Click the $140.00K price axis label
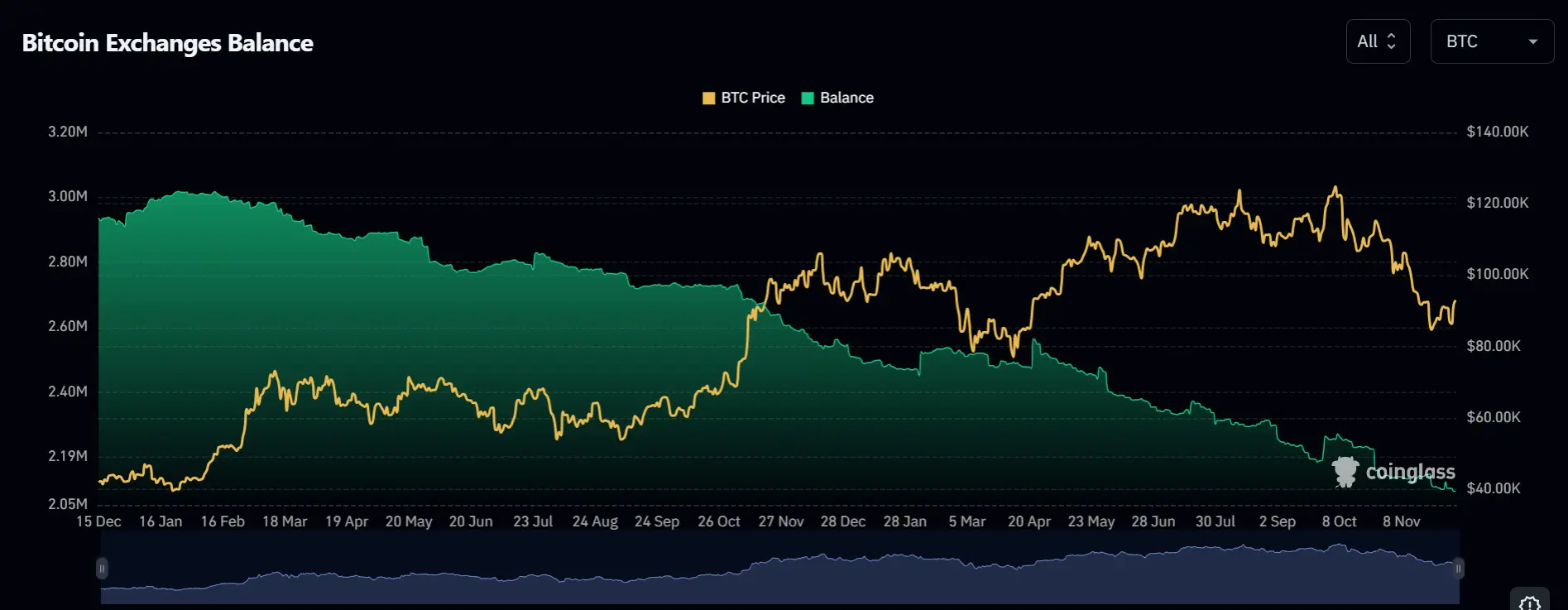The width and height of the screenshot is (1568, 610). click(x=1497, y=132)
